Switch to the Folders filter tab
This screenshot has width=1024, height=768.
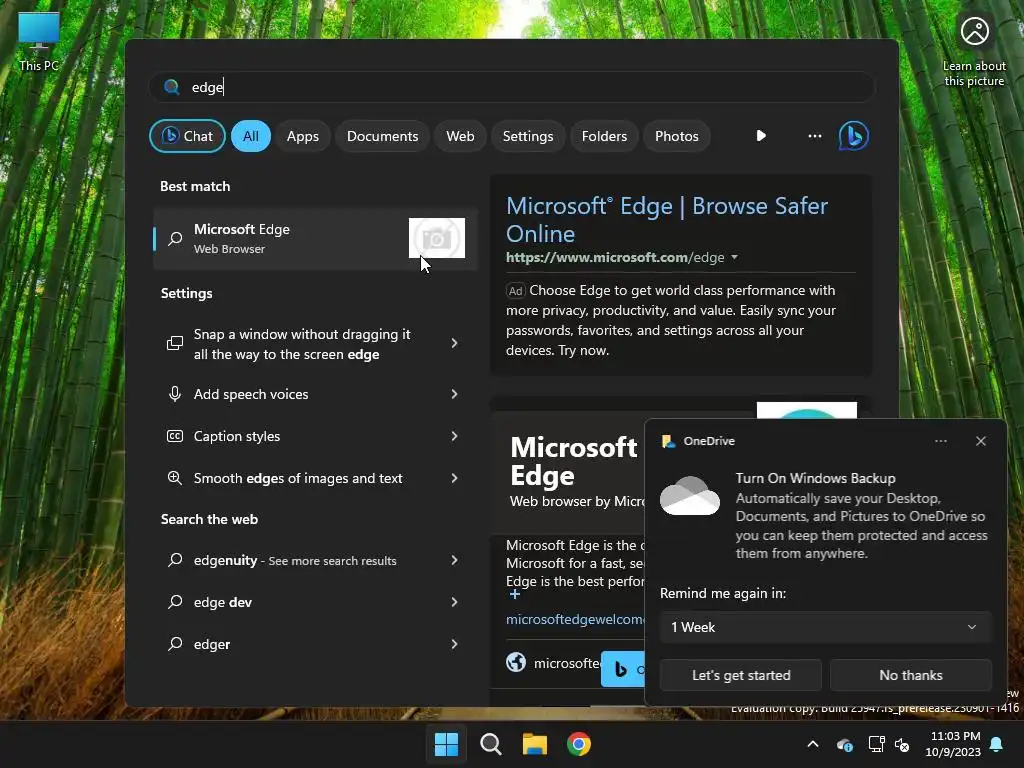coord(604,136)
